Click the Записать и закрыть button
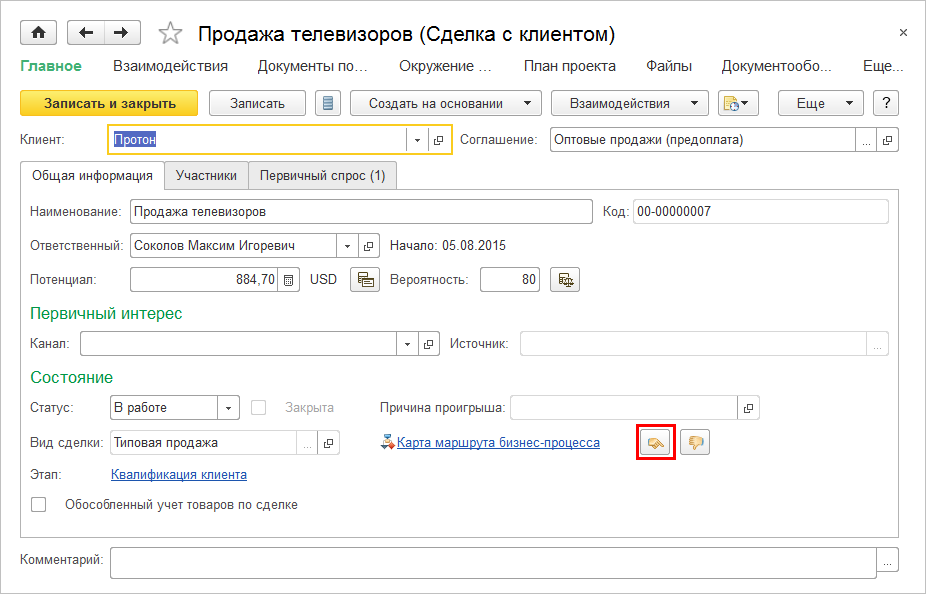 click(109, 103)
